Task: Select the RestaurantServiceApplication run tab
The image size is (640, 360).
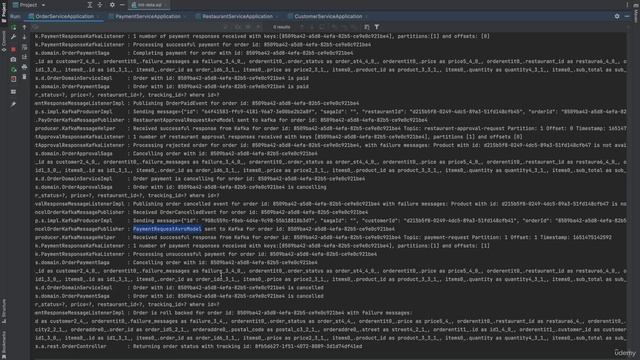Action: 237,16
